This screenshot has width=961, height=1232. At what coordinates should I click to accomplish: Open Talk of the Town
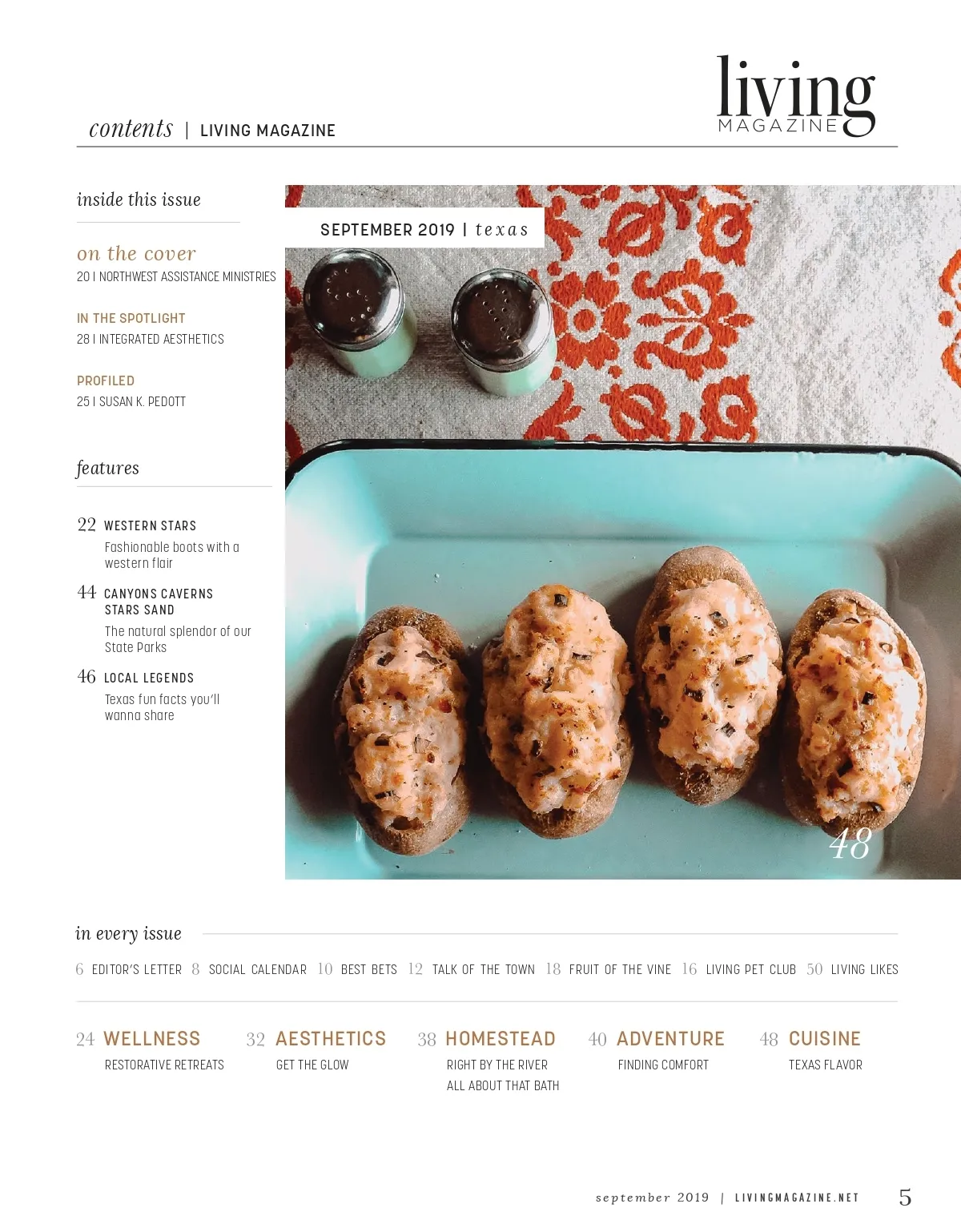pyautogui.click(x=484, y=969)
